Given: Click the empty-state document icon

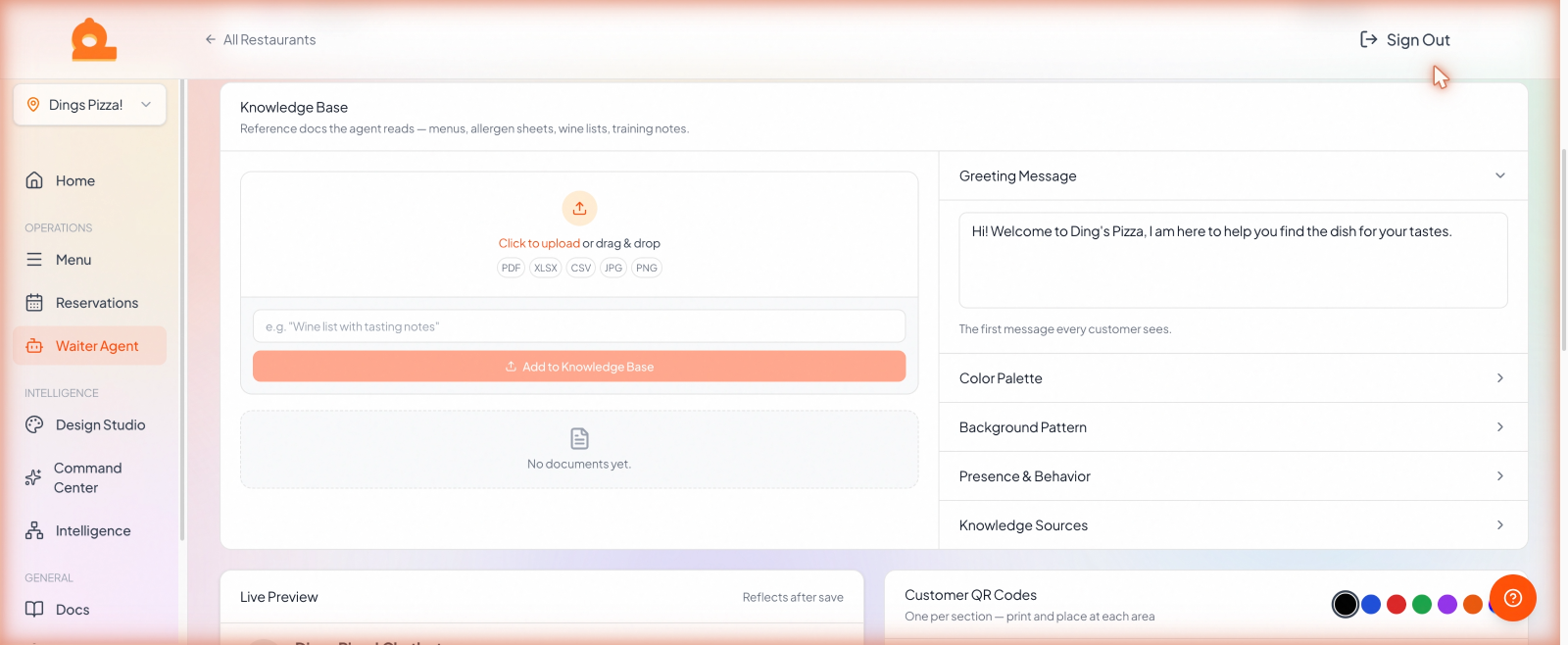Looking at the screenshot, I should pos(579,438).
